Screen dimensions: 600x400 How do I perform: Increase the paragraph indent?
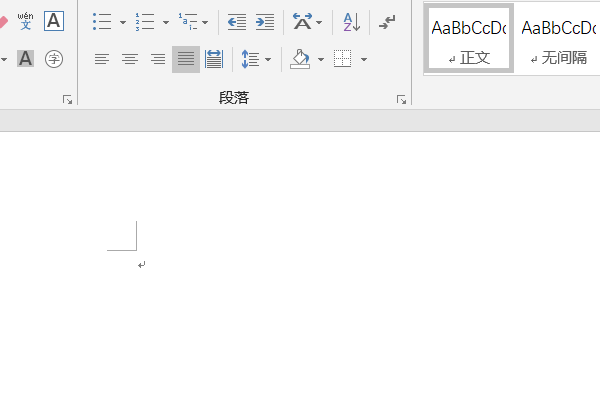pyautogui.click(x=265, y=22)
